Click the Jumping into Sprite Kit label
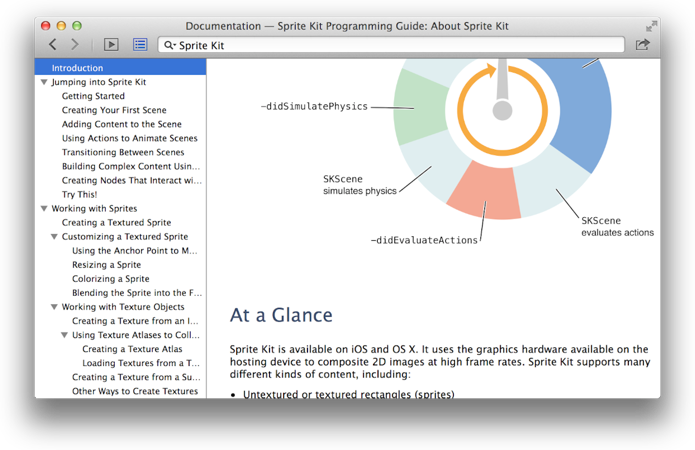Image resolution: width=695 pixels, height=450 pixels. [98, 82]
